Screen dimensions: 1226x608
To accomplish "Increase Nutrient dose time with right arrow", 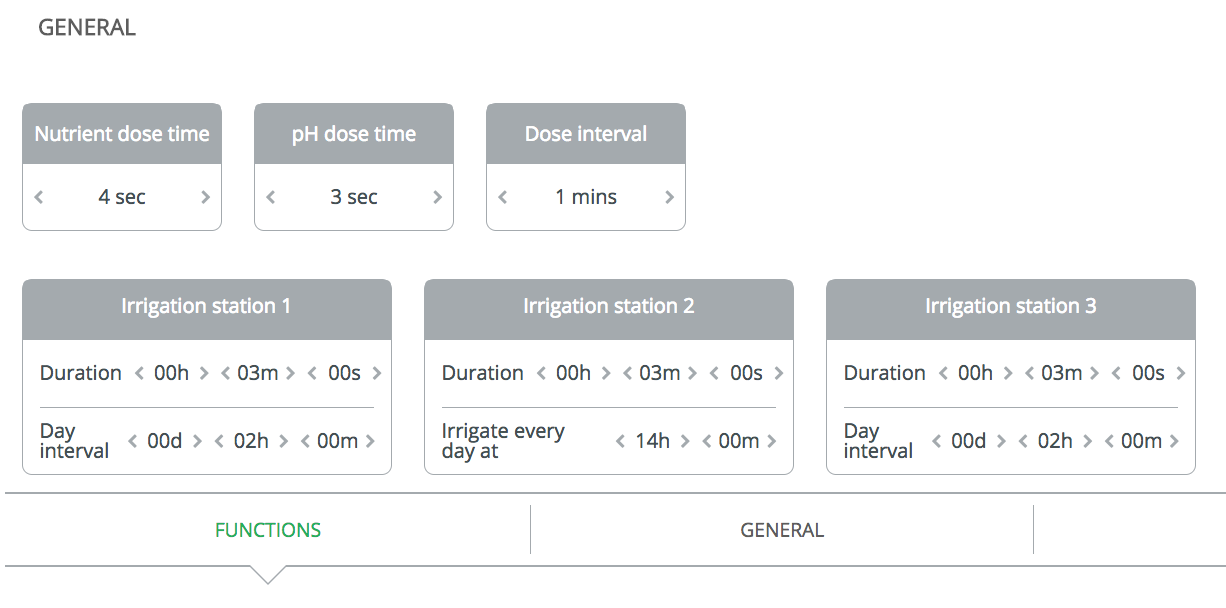I will (205, 197).
